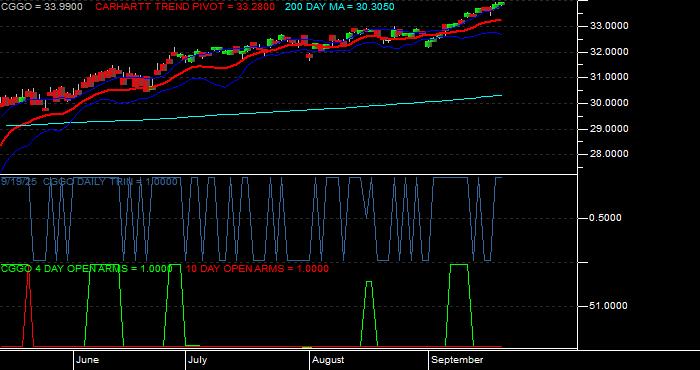700x370 pixels.
Task: Click the 0.5000 TRIN axis value
Action: [606, 218]
